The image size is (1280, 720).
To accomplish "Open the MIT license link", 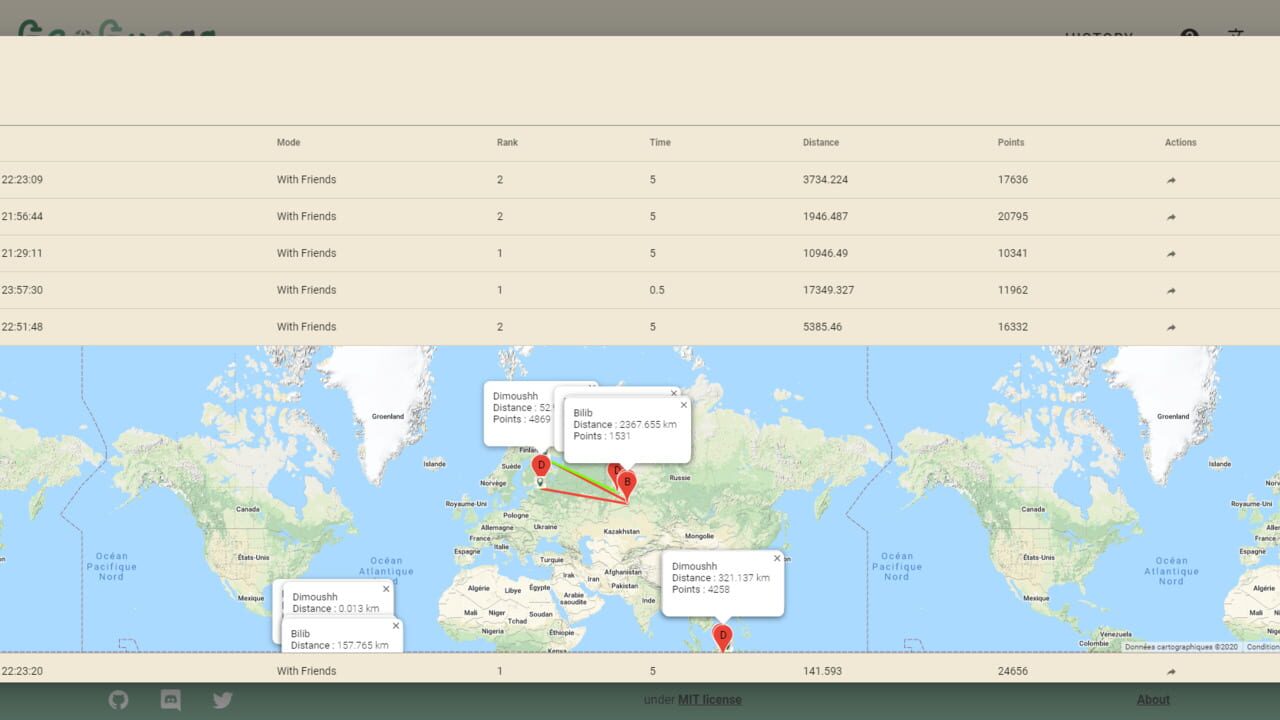I will pos(710,700).
